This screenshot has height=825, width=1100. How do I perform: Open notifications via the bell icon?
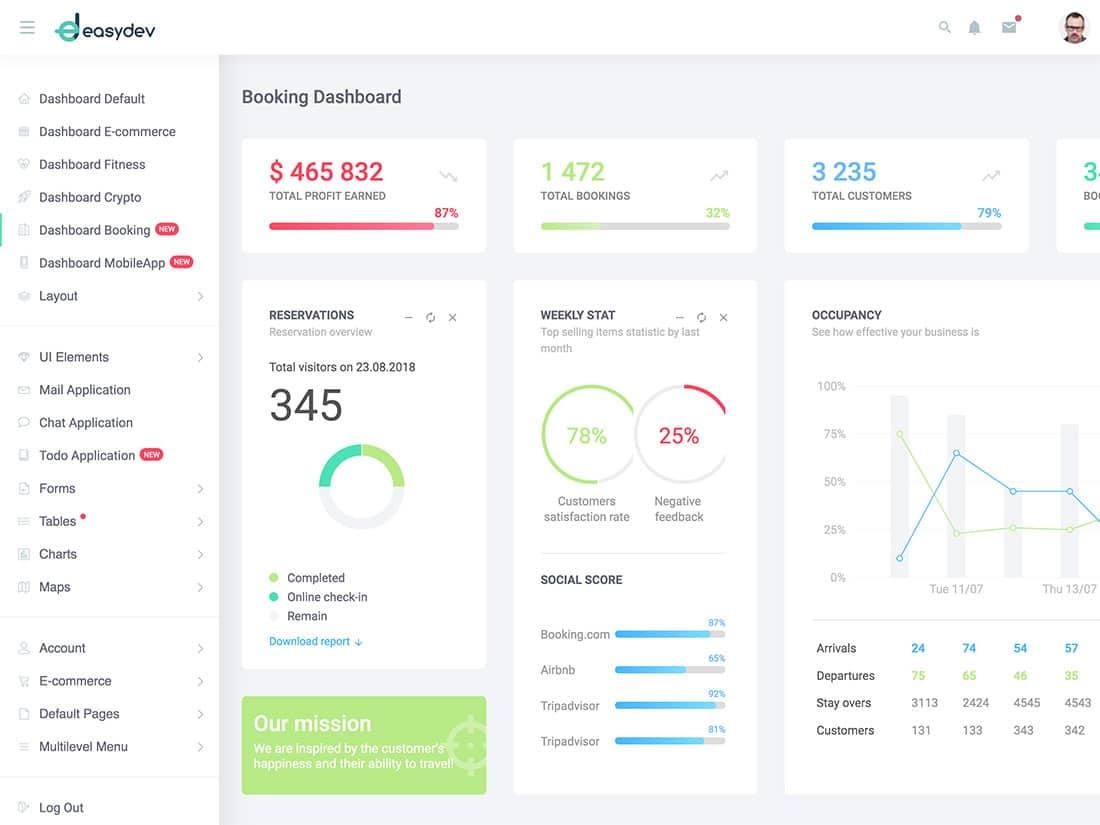point(974,27)
